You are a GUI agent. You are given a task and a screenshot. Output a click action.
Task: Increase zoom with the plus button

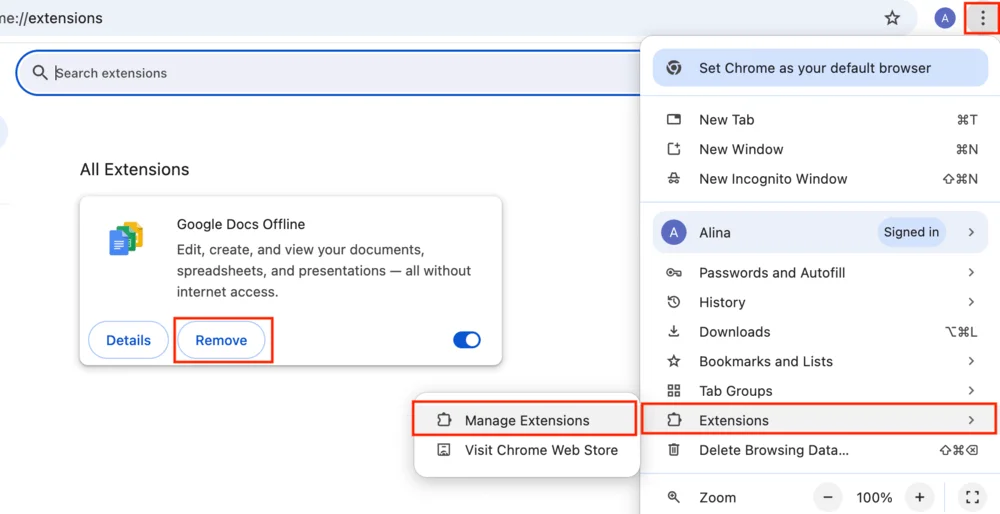919,497
